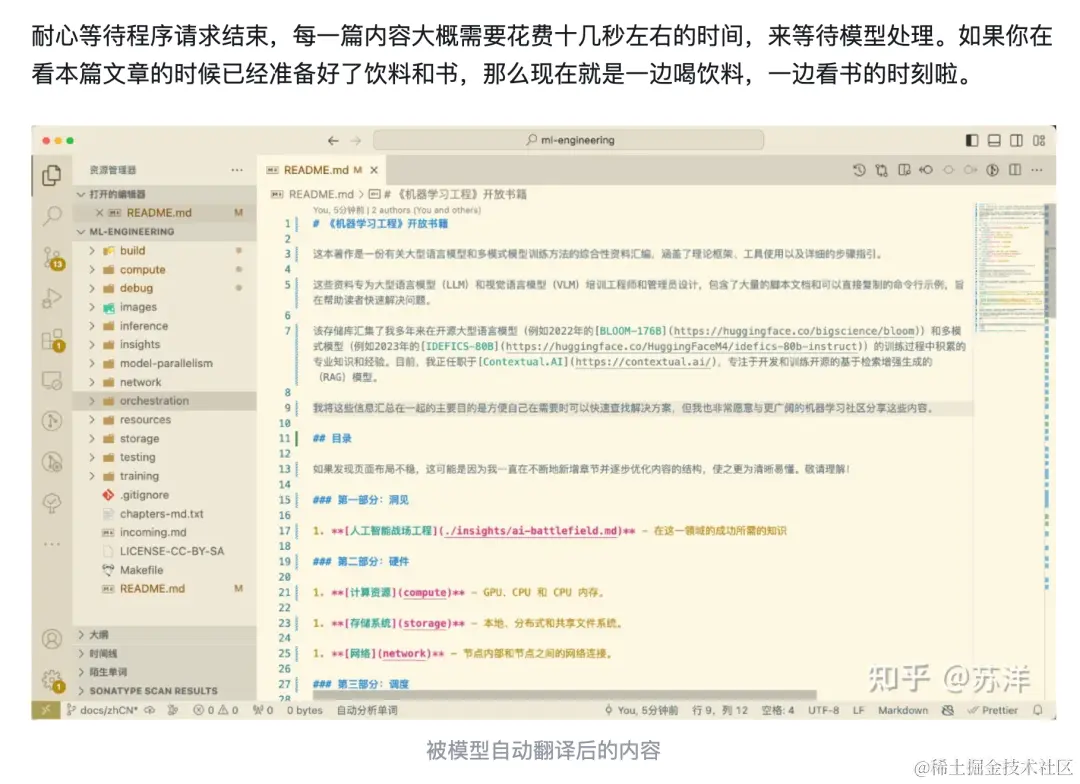The image size is (1080, 784).
Task: Split the editor to the right
Action: (1015, 169)
